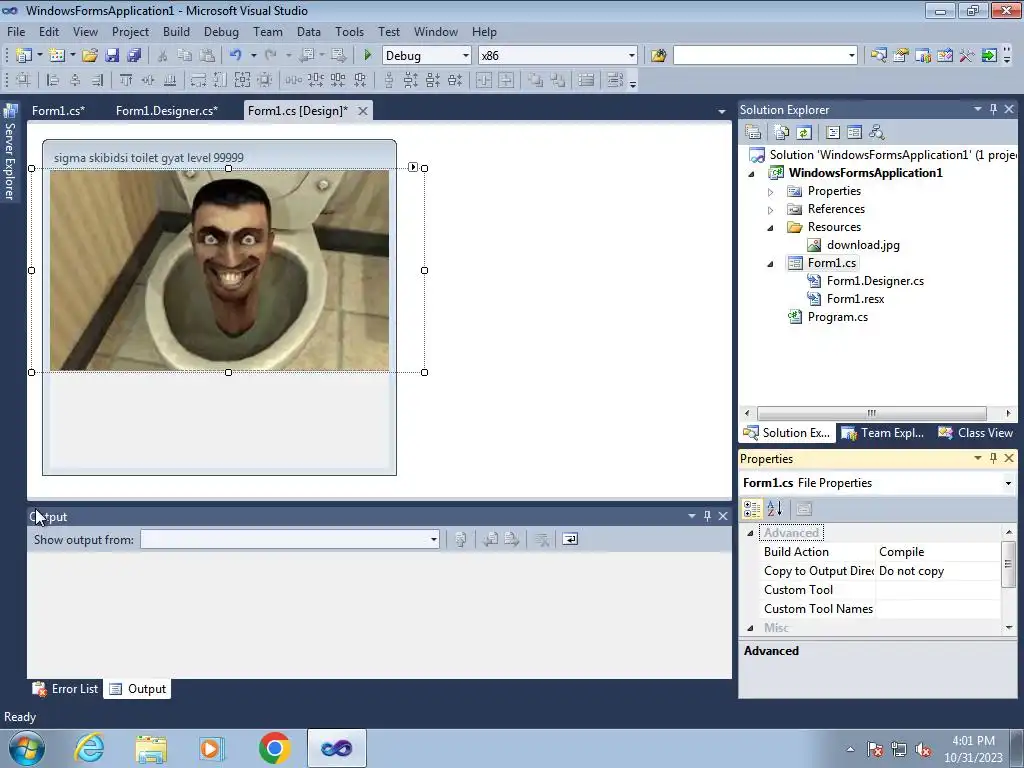The width and height of the screenshot is (1024, 768).
Task: Click the Build Action property value
Action: click(938, 552)
